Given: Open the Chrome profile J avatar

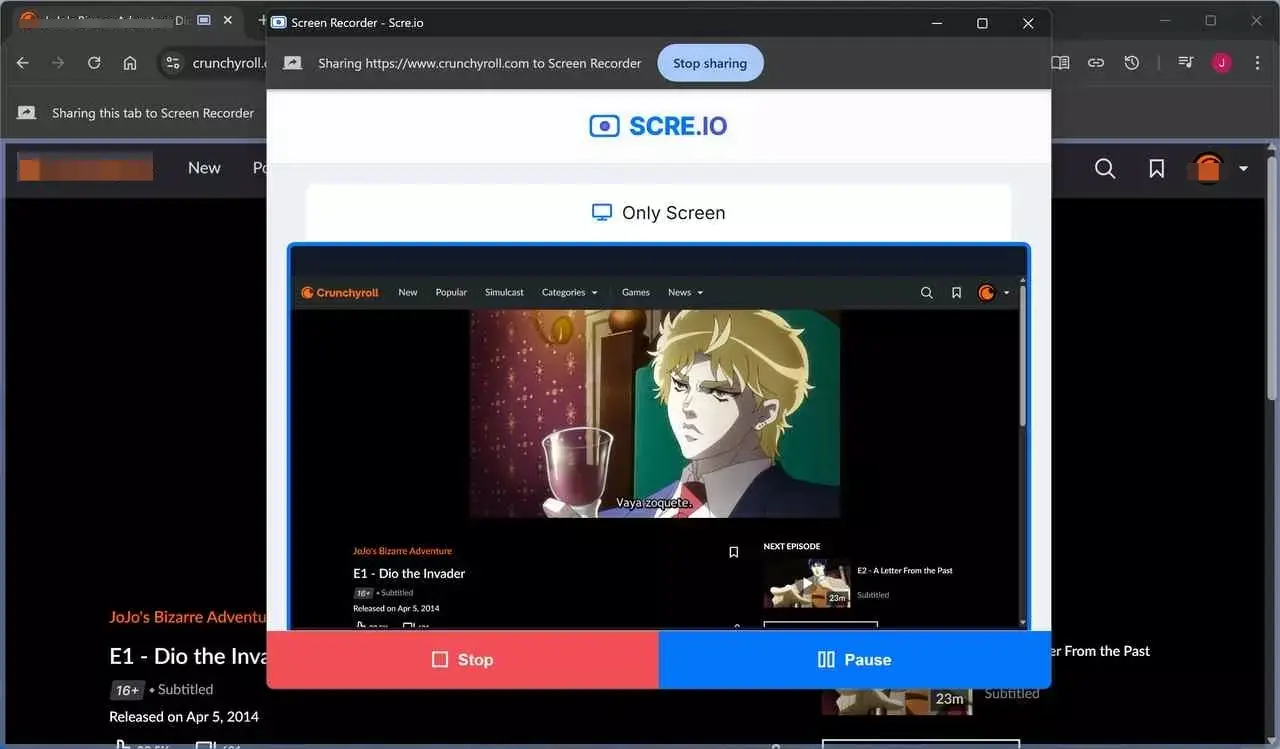Looking at the screenshot, I should point(1221,63).
